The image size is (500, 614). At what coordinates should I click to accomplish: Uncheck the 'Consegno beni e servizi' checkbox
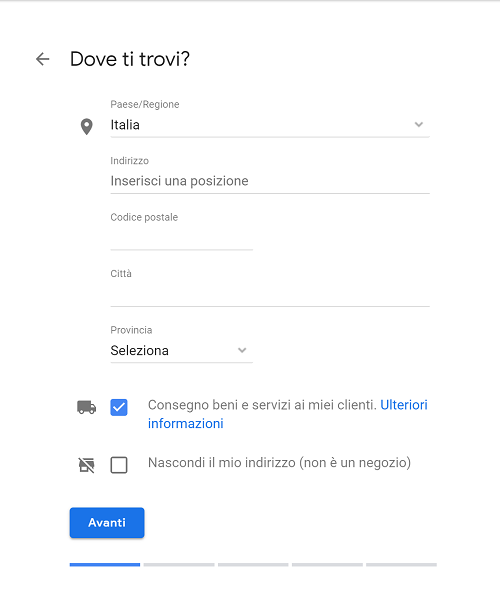tap(119, 407)
